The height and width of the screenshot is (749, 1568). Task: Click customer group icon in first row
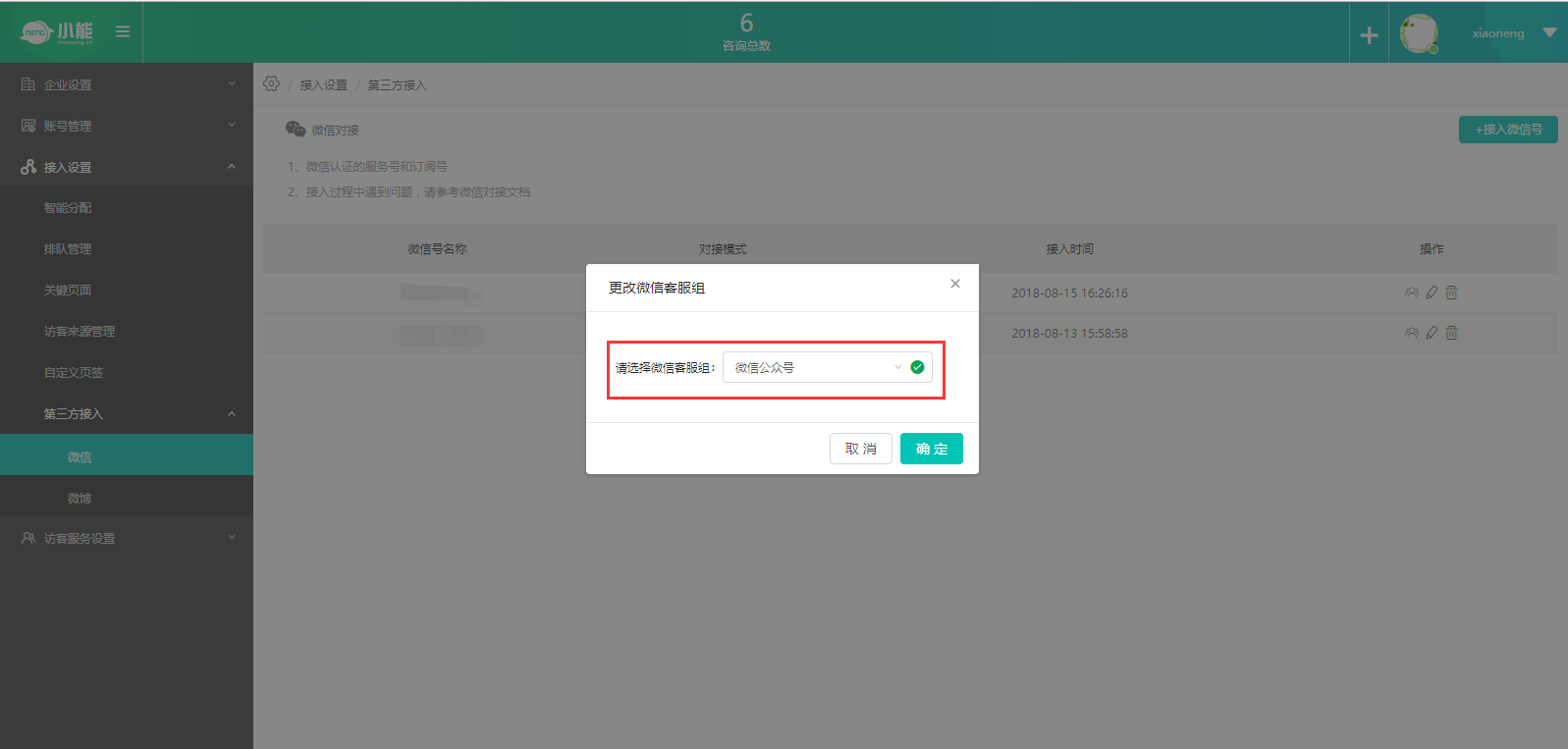point(1412,293)
